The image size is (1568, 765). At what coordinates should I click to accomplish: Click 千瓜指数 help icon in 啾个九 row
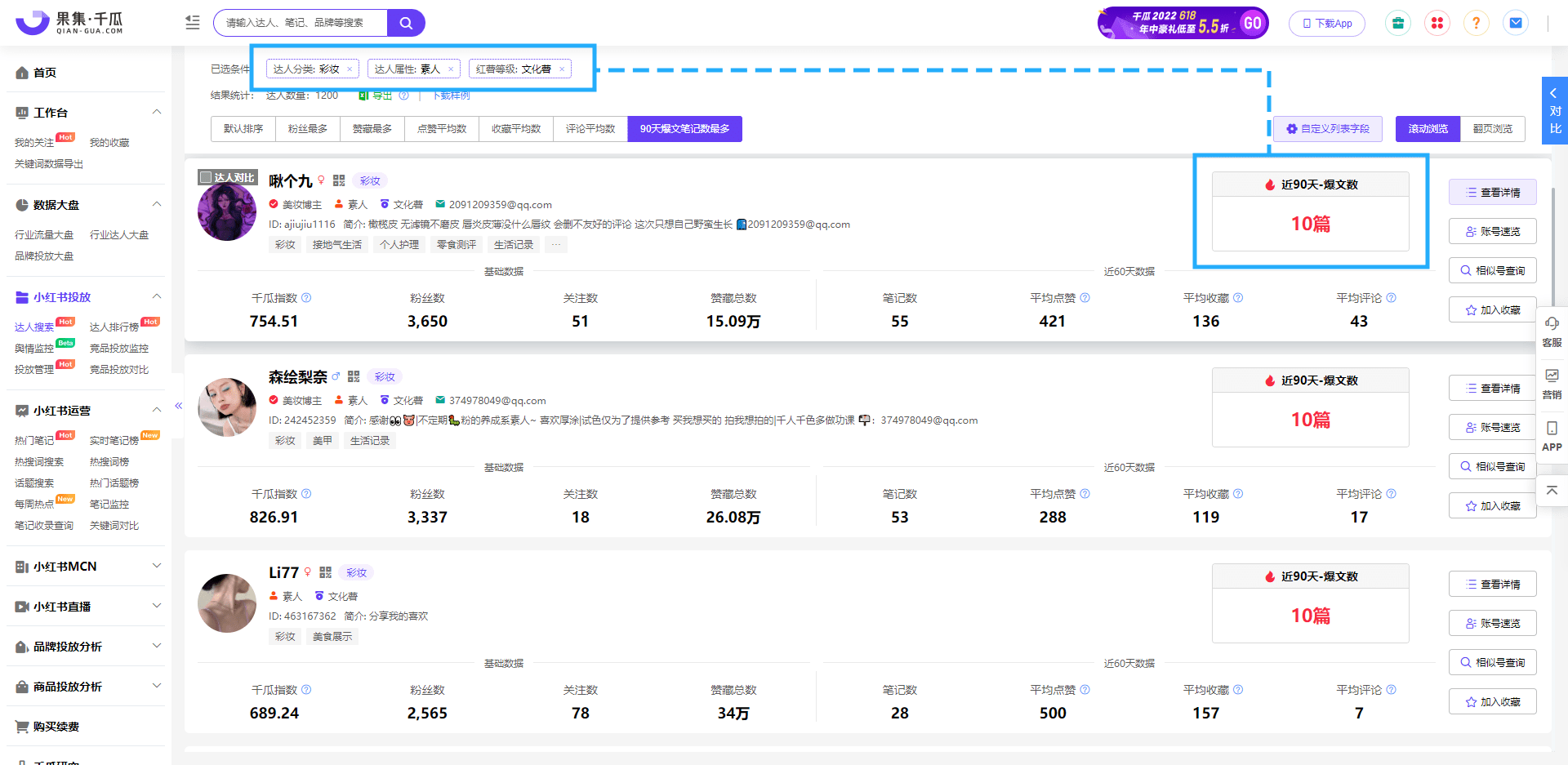click(306, 298)
